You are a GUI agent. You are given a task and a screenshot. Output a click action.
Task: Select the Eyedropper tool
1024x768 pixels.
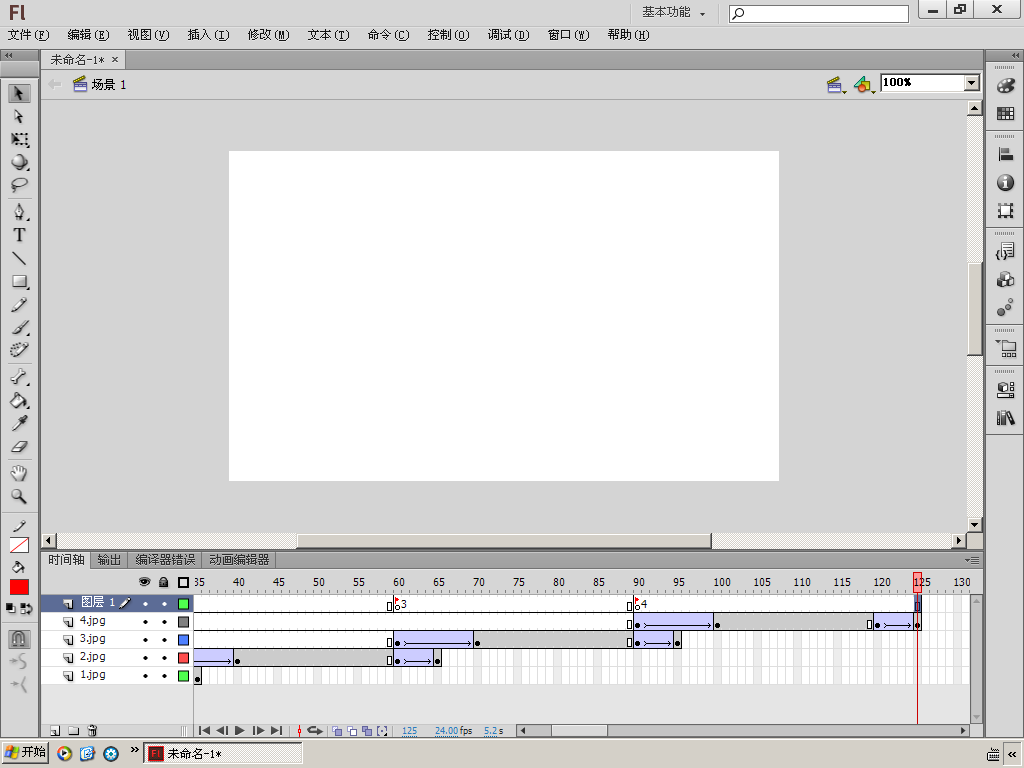point(19,423)
